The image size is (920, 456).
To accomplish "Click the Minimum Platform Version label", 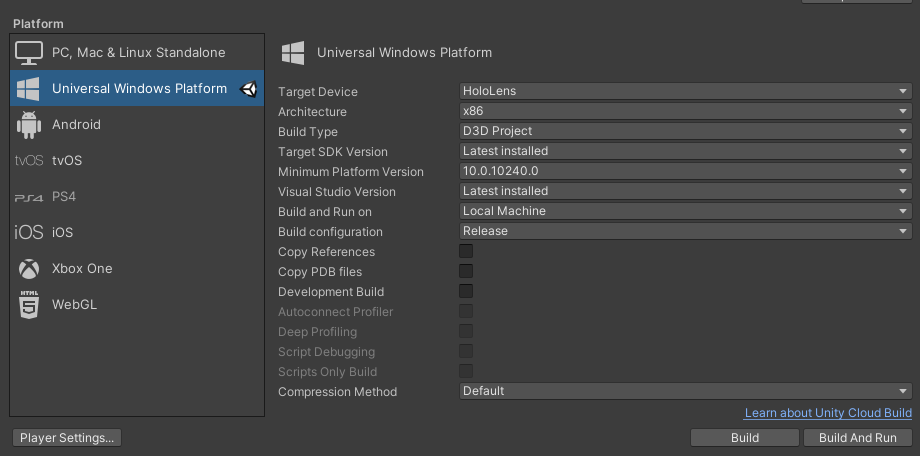I will click(x=351, y=172).
